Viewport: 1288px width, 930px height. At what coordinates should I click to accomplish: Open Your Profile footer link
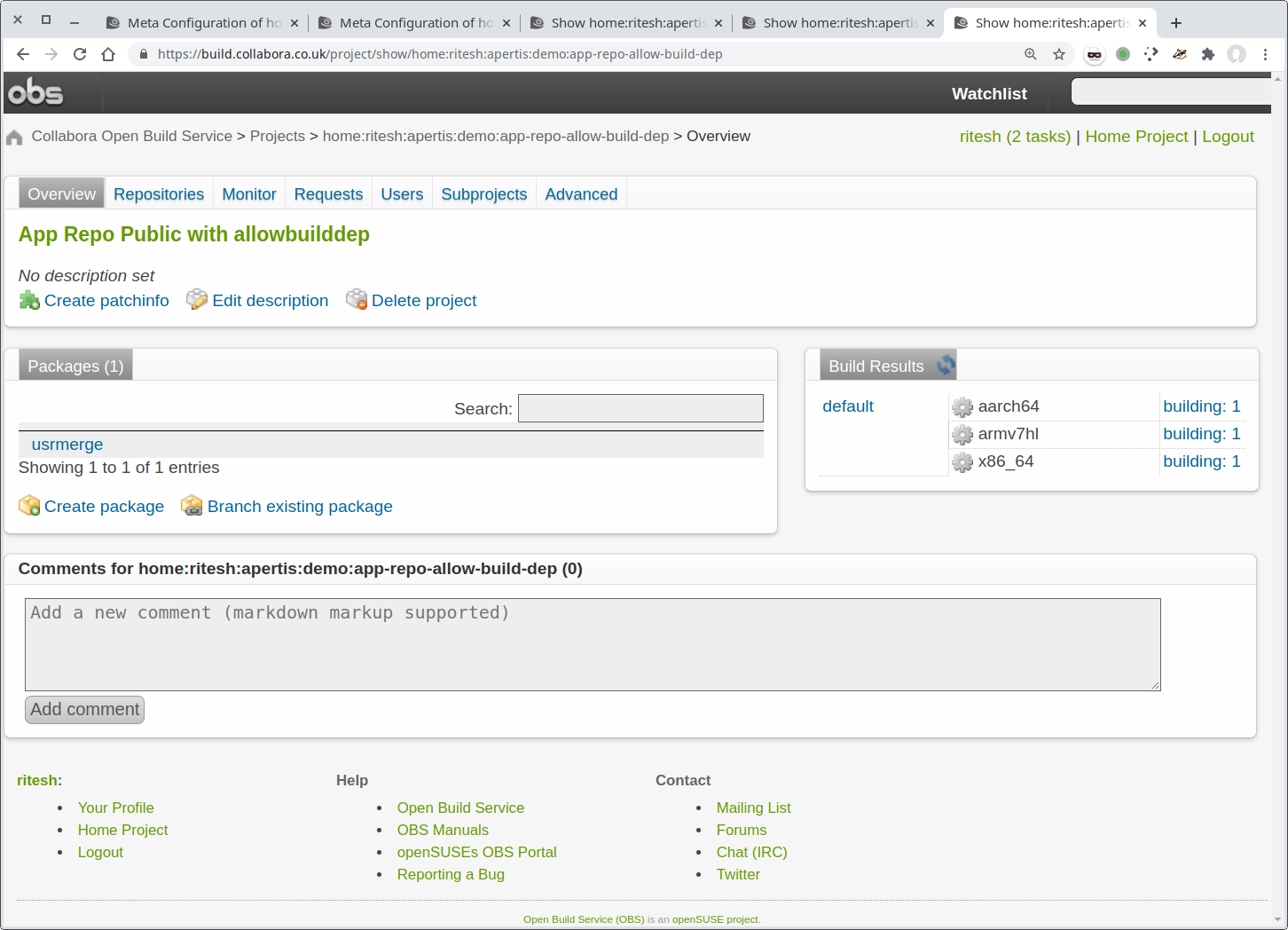pos(115,808)
